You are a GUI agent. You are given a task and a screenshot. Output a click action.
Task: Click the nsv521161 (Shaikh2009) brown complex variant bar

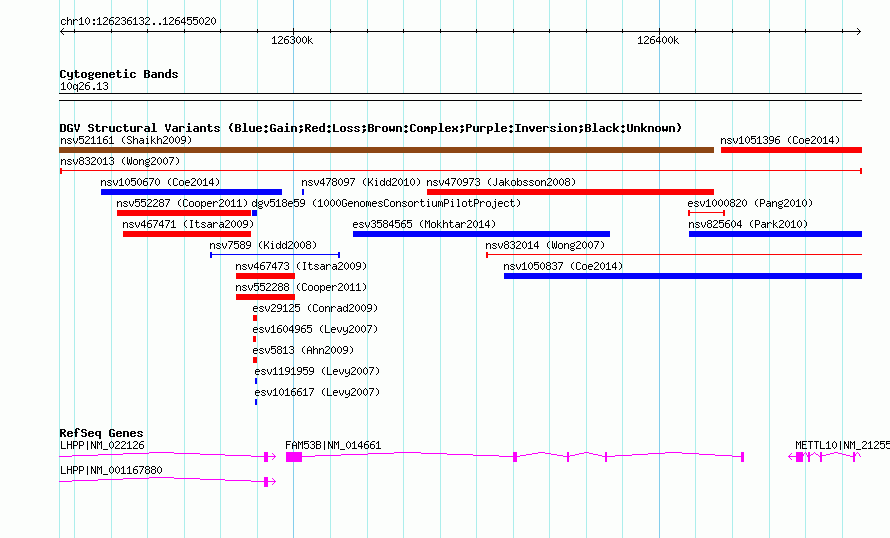386,150
